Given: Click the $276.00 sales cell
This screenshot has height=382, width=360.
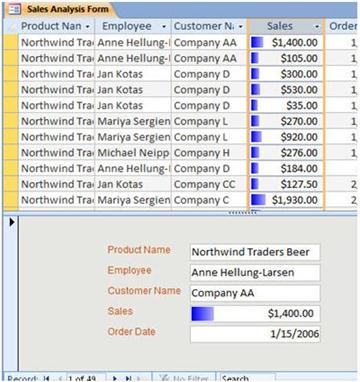Looking at the screenshot, I should click(286, 153).
